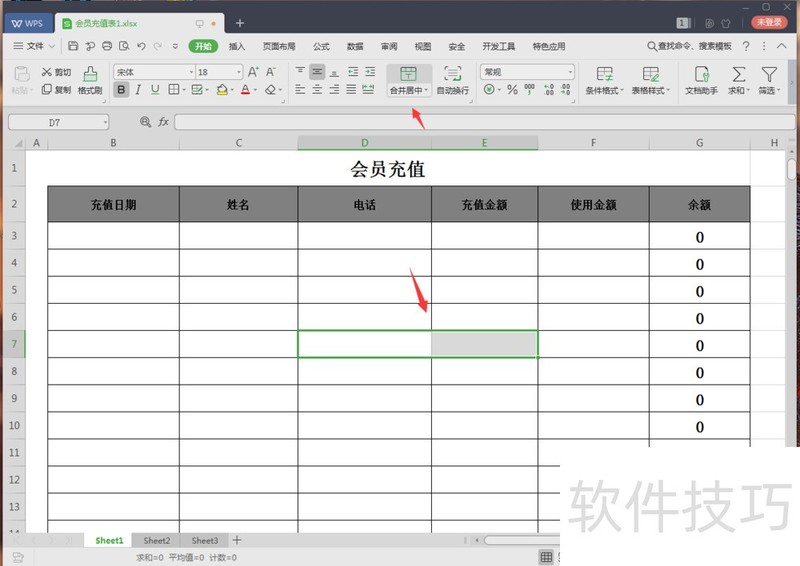Toggle Italic formatting
The height and width of the screenshot is (566, 800).
(x=138, y=90)
